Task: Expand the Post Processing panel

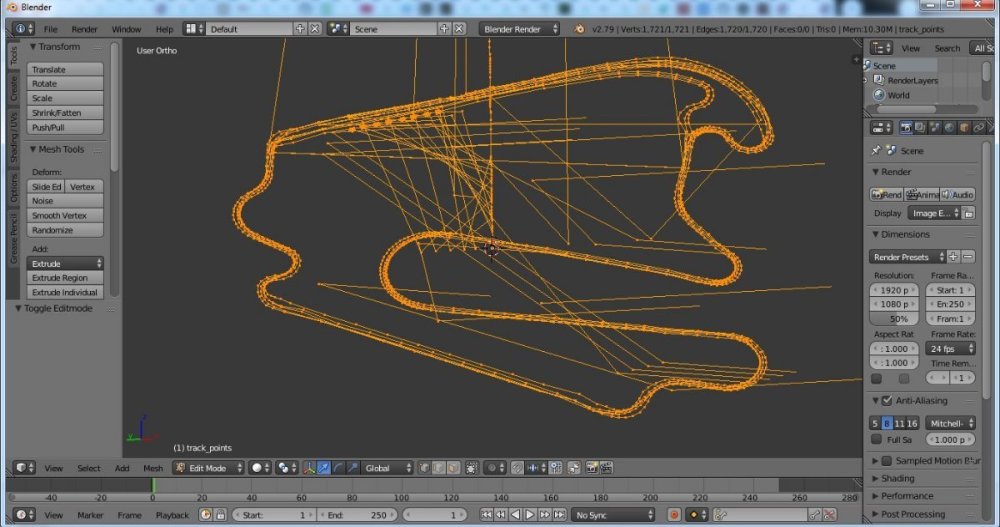Action: point(912,514)
